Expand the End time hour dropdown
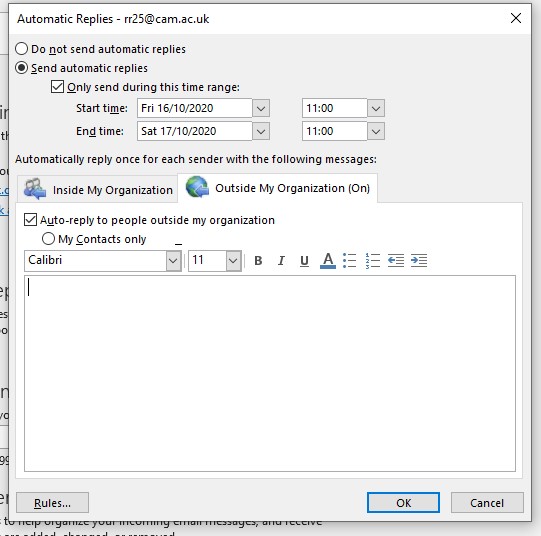The image size is (541, 536). [376, 131]
